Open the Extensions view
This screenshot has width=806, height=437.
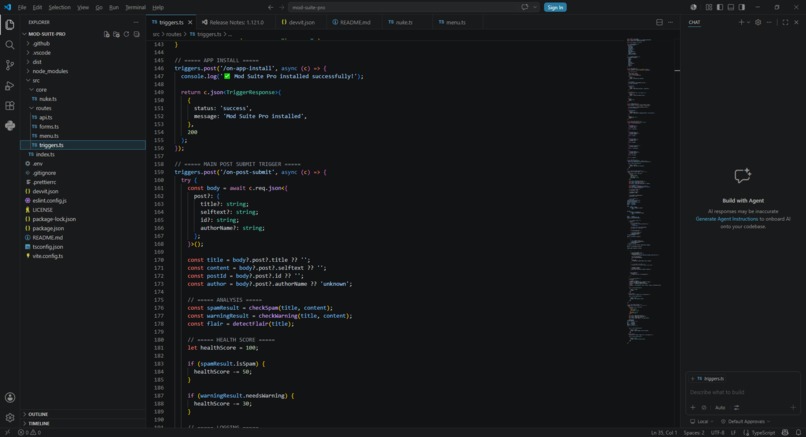10,106
